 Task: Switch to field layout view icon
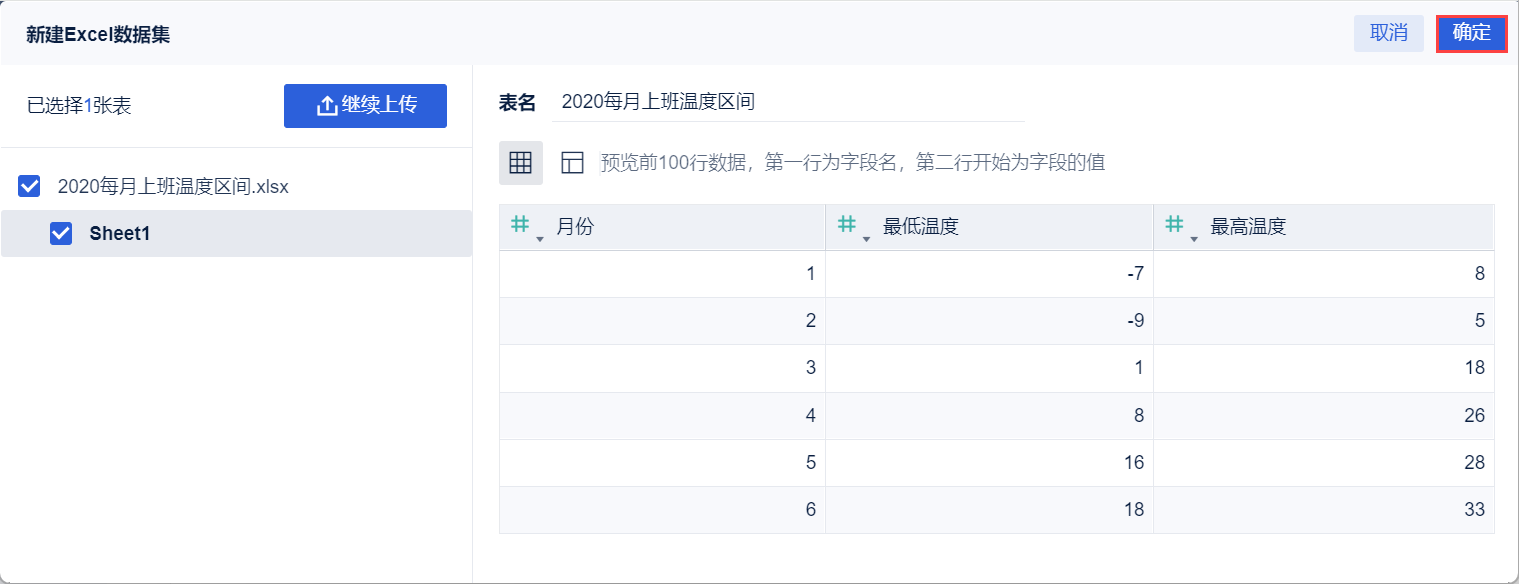click(572, 163)
